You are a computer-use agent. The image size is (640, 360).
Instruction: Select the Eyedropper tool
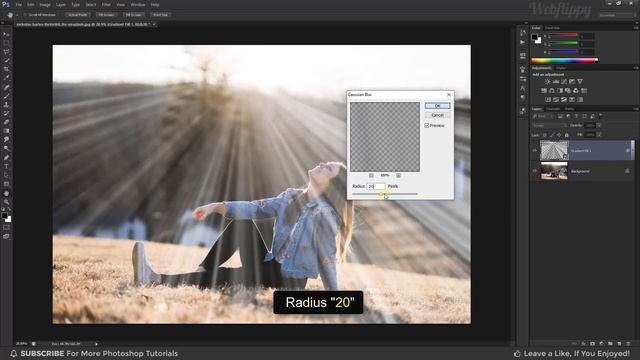tap(6, 78)
